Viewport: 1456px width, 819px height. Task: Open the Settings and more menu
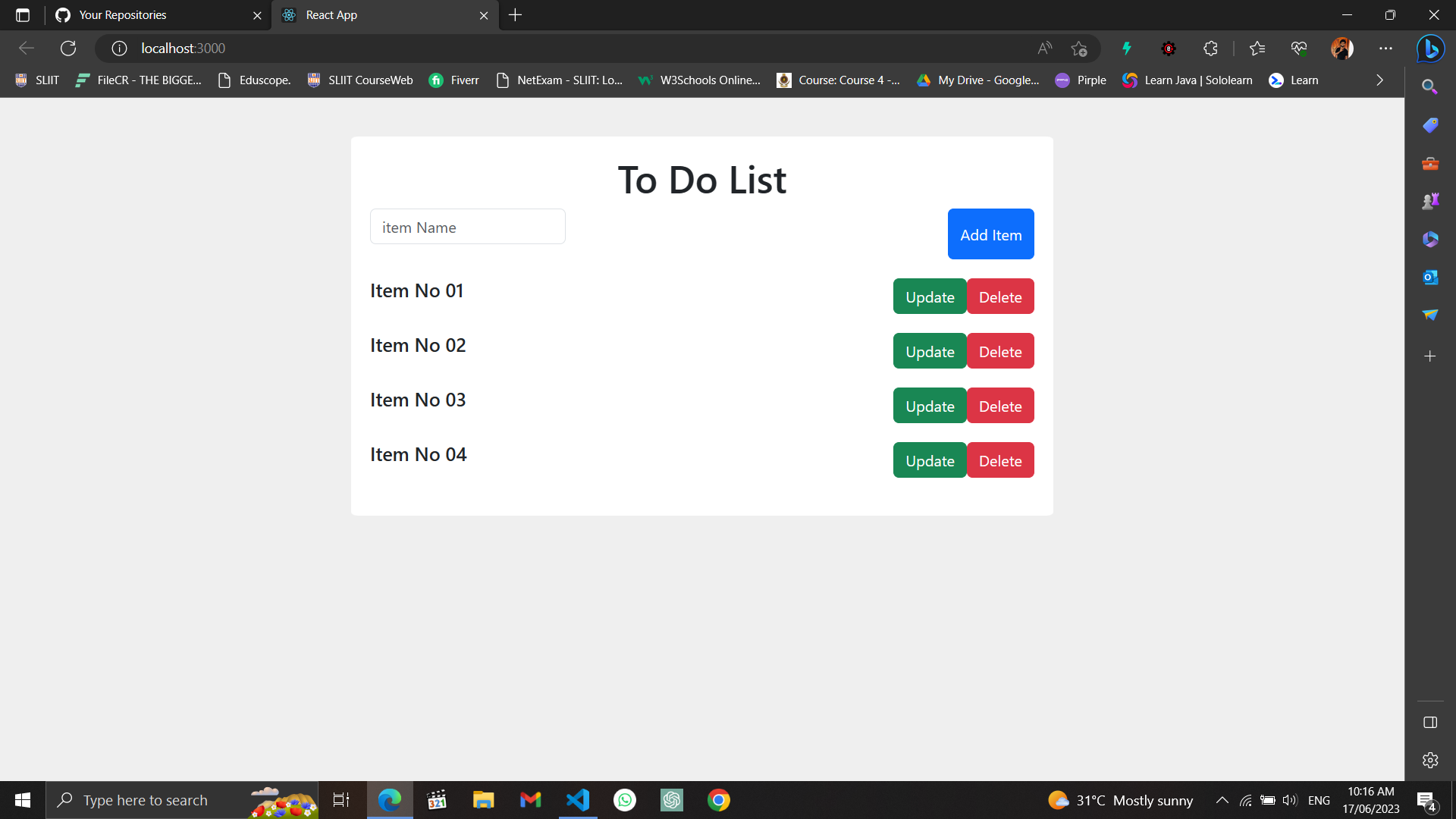pos(1385,48)
